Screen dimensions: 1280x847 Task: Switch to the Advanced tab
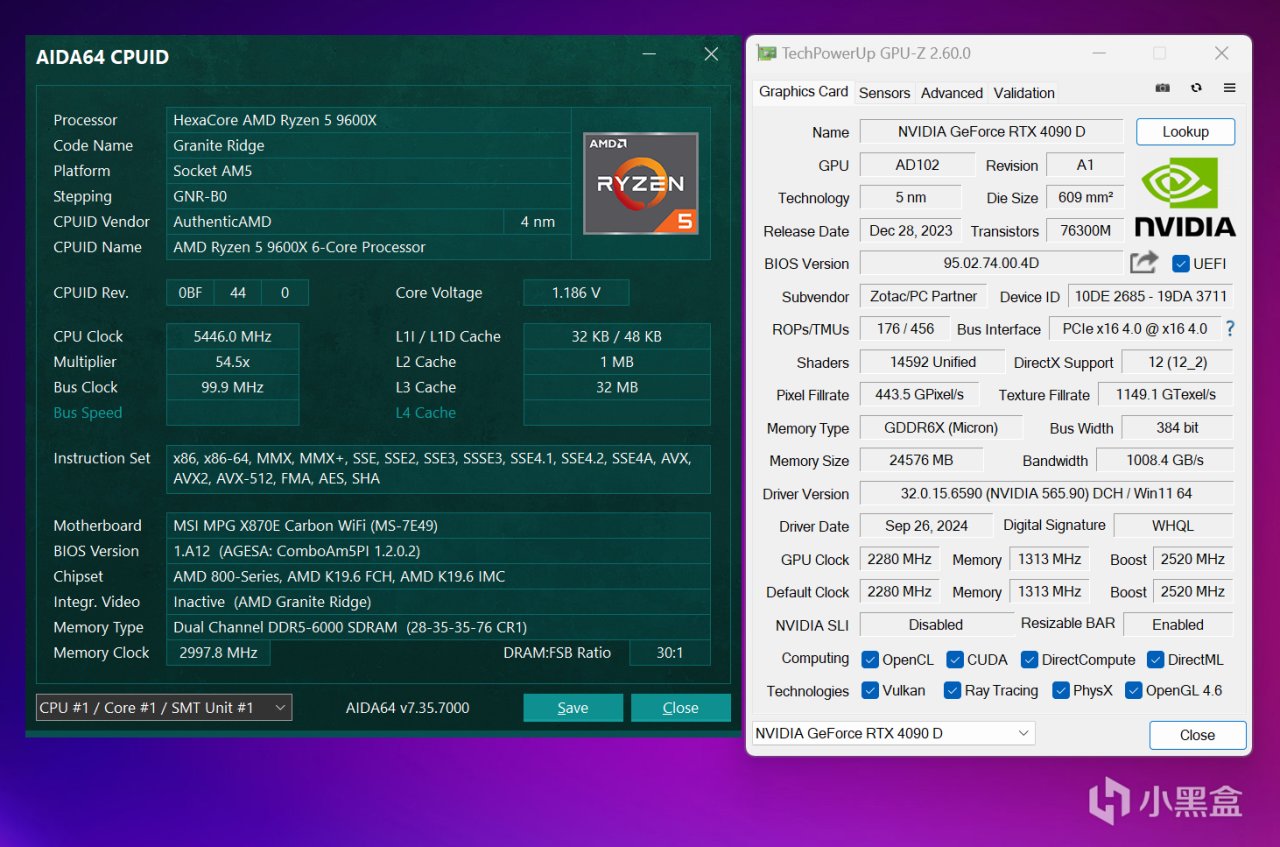coord(951,93)
